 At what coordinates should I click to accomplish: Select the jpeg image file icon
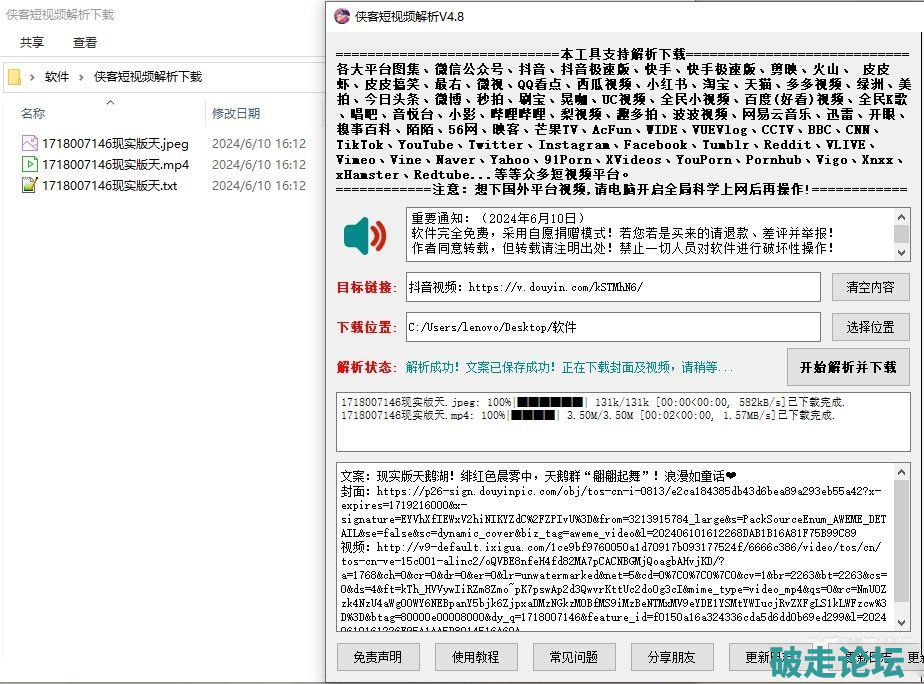click(30, 143)
